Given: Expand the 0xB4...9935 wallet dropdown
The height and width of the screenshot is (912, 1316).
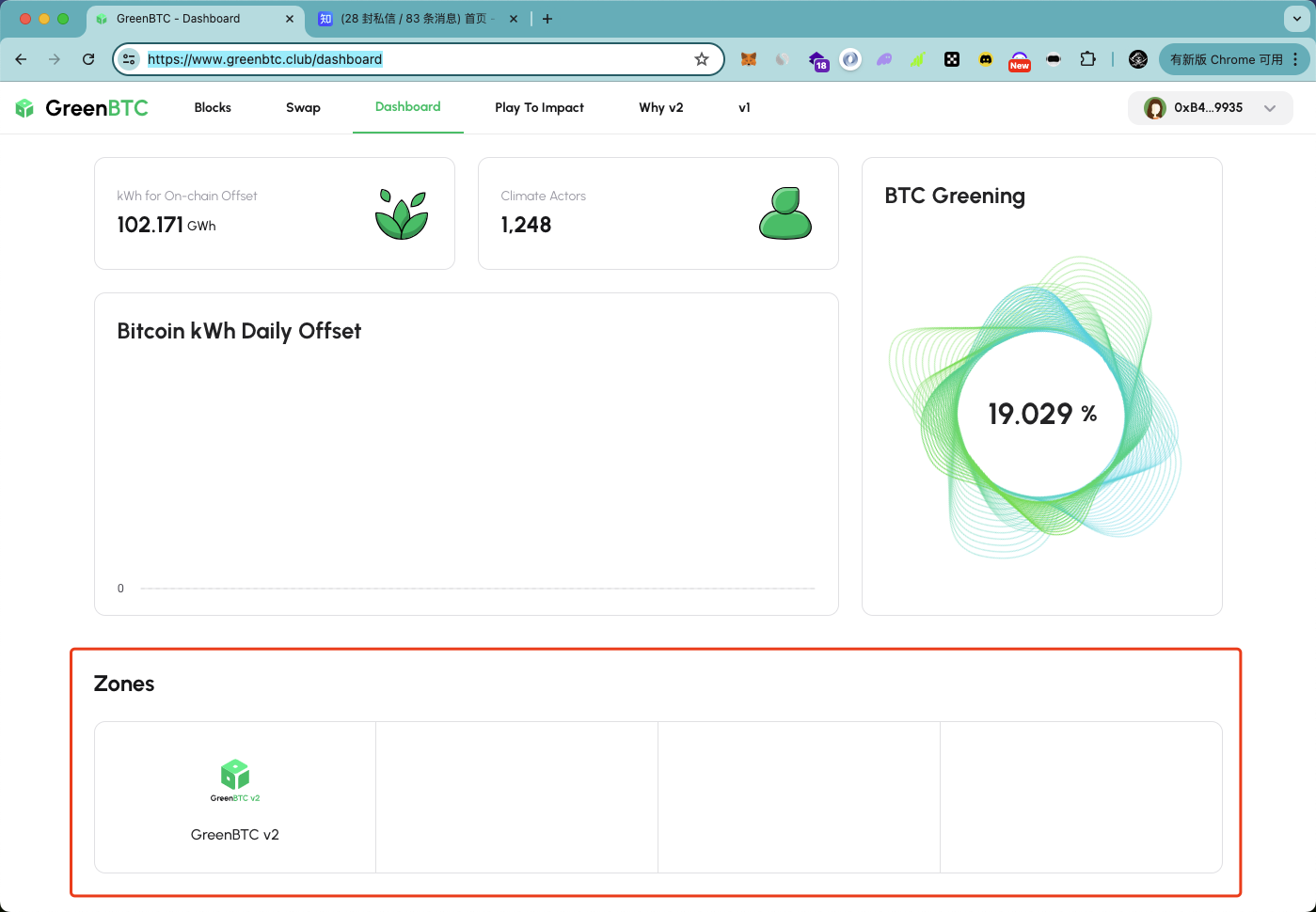Looking at the screenshot, I should click(x=1269, y=108).
